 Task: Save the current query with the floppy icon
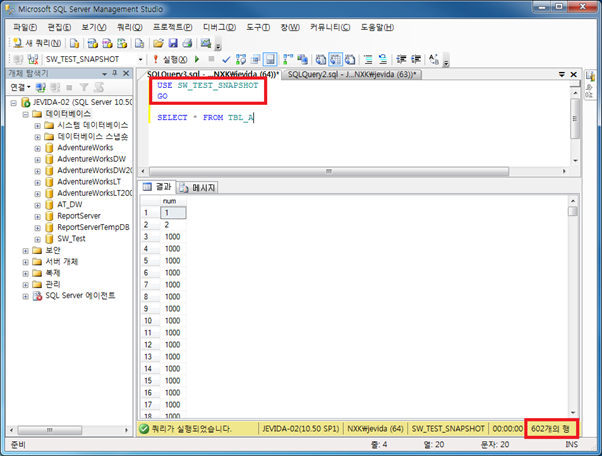[x=173, y=43]
